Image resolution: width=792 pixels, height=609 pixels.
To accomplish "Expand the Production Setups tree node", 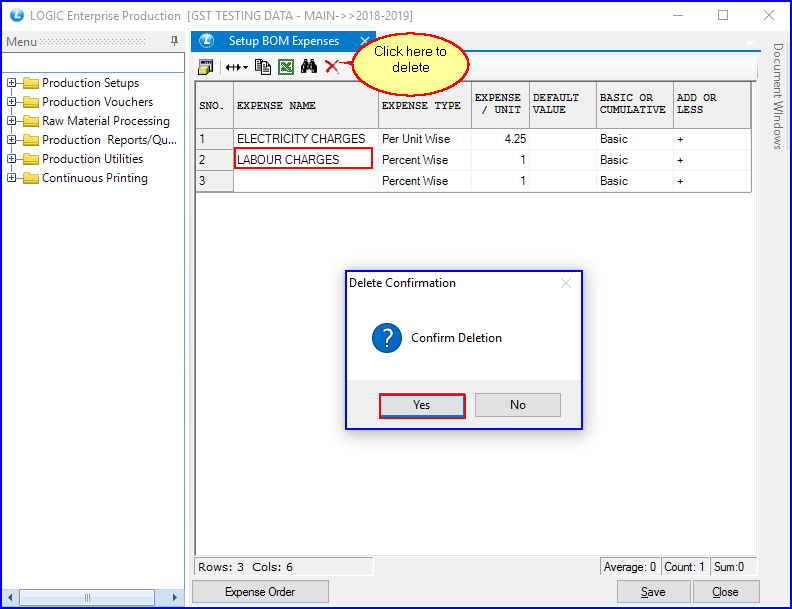I will pyautogui.click(x=12, y=82).
